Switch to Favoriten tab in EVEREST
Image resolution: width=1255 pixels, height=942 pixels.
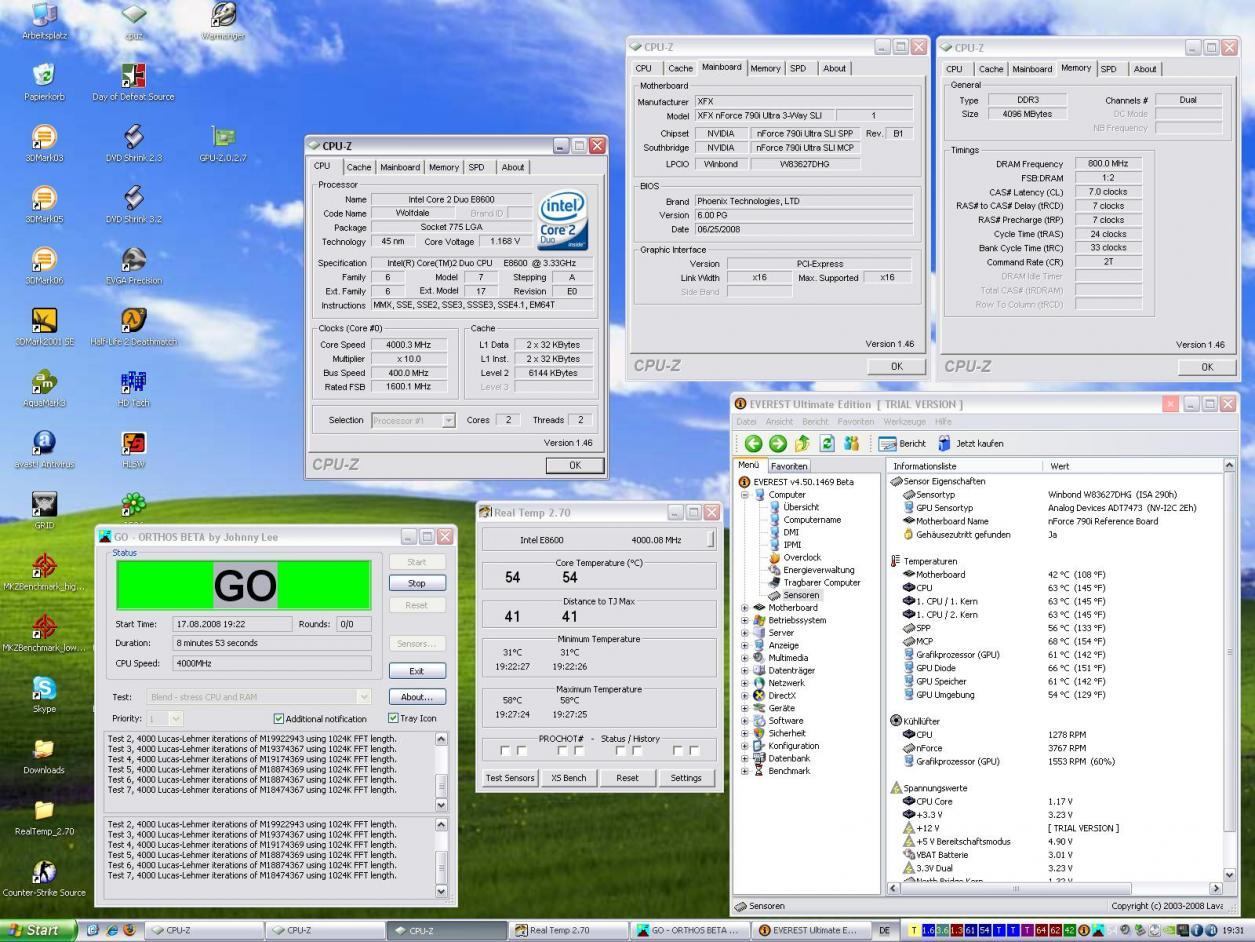coord(789,466)
